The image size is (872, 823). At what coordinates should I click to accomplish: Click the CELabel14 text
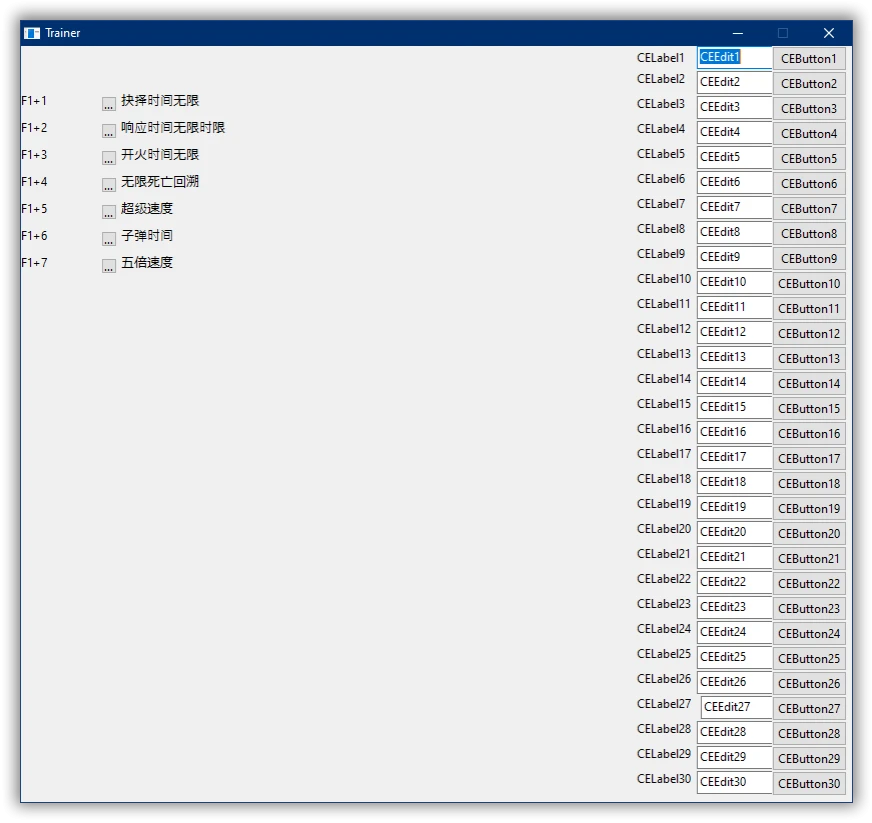664,379
